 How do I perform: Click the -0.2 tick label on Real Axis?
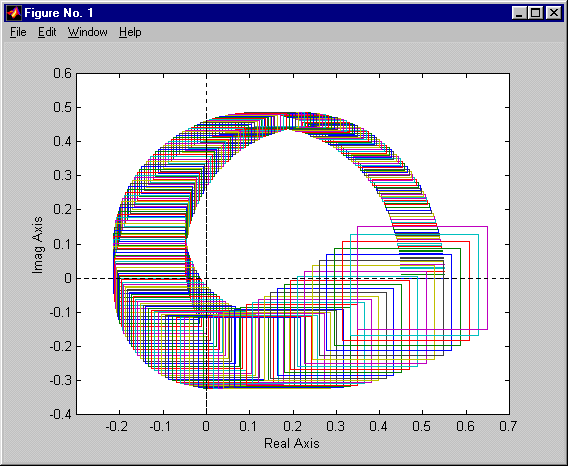(117, 426)
